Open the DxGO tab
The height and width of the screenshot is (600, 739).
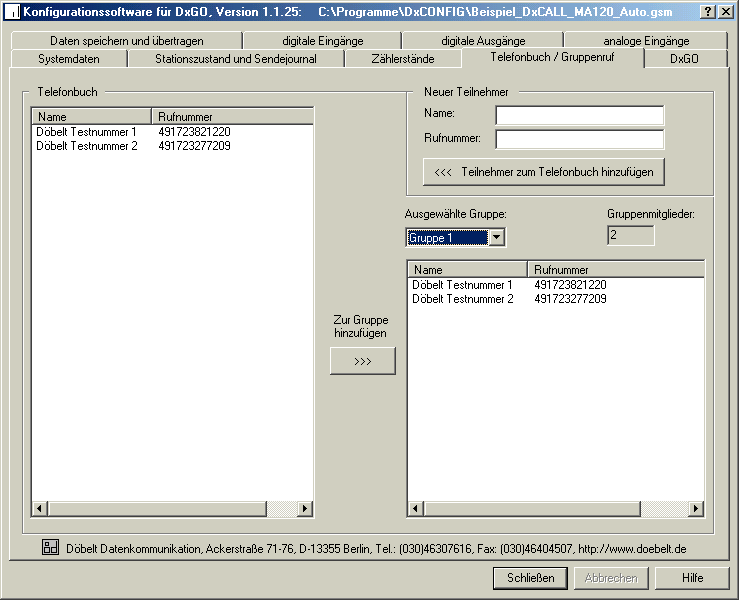click(x=684, y=58)
